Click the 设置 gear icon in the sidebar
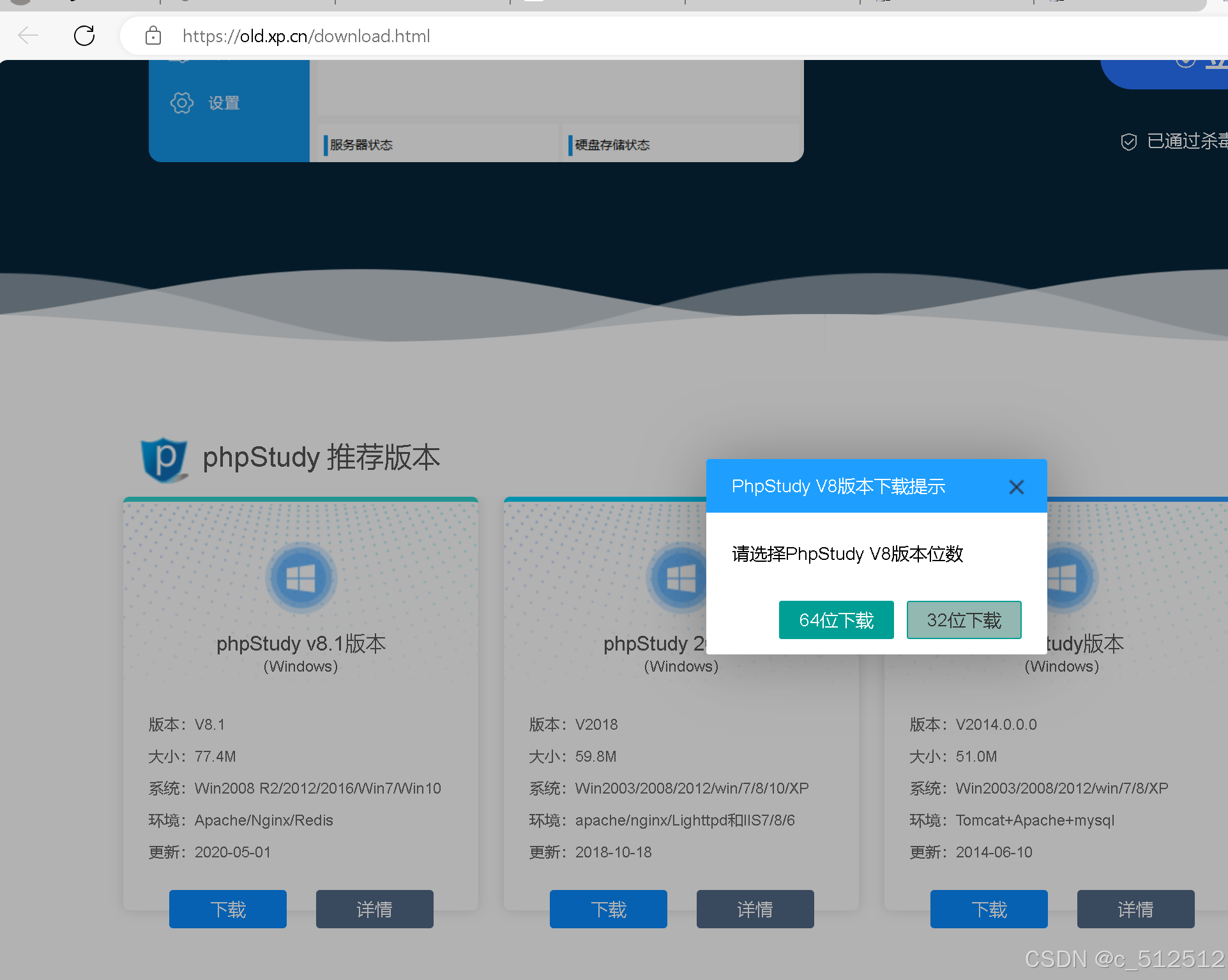The image size is (1228, 980). (x=181, y=102)
